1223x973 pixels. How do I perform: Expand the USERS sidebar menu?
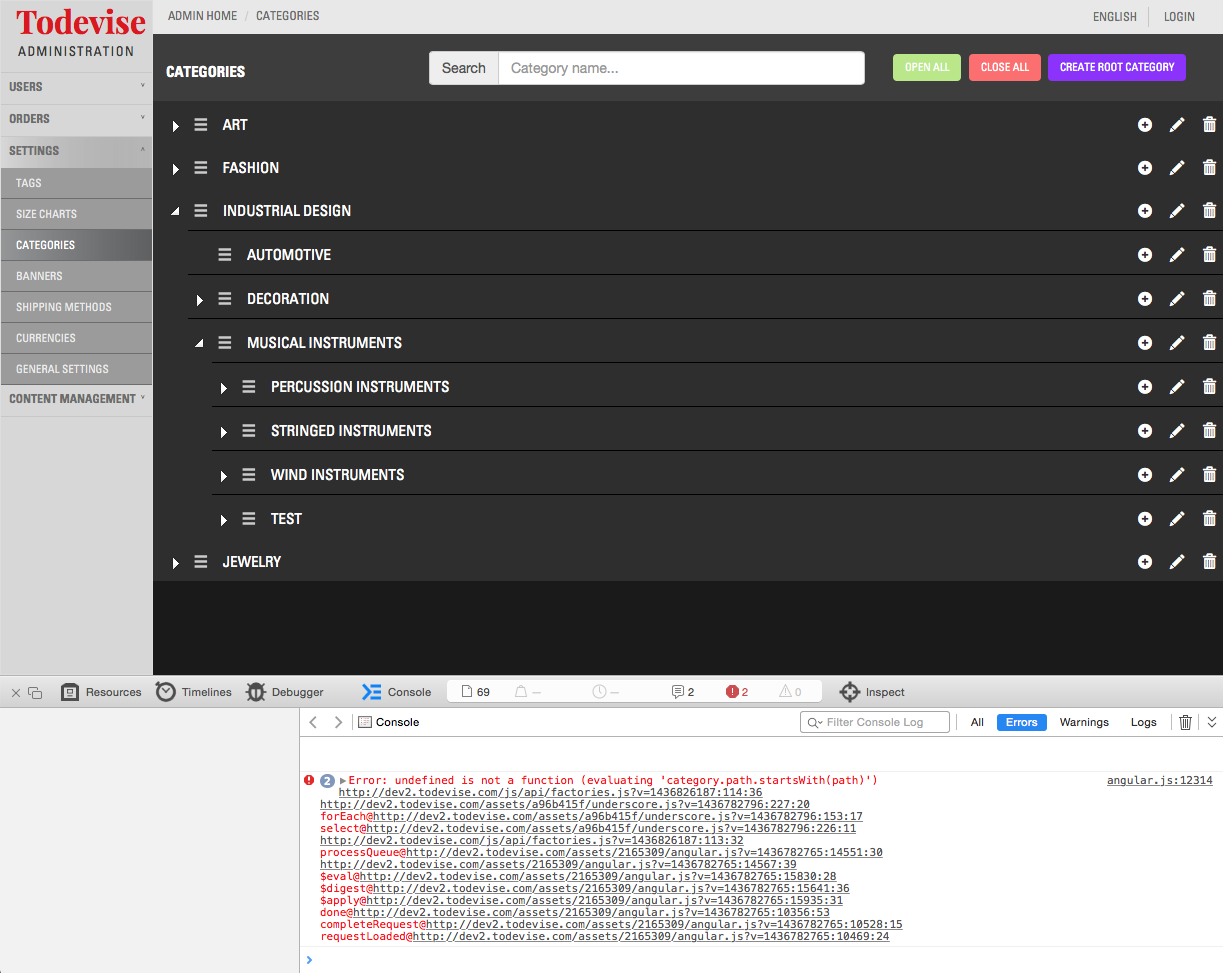pyautogui.click(x=76, y=87)
